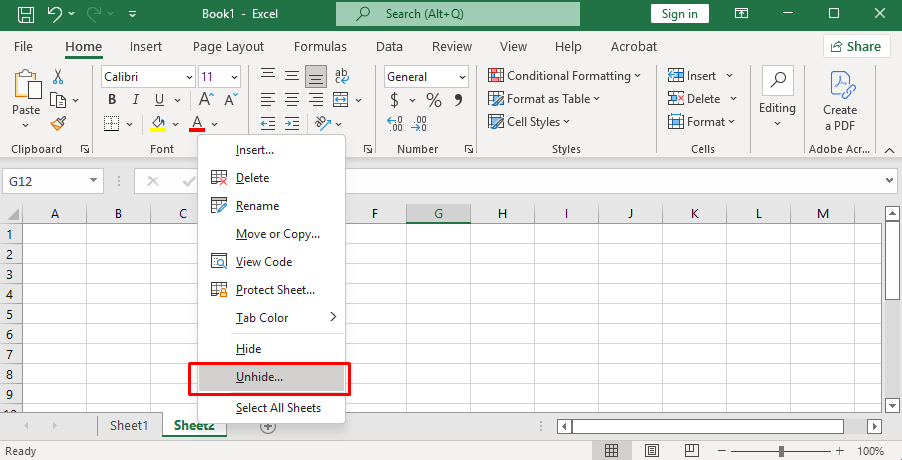
Task: Expand the General number format dropdown
Action: pos(426,77)
